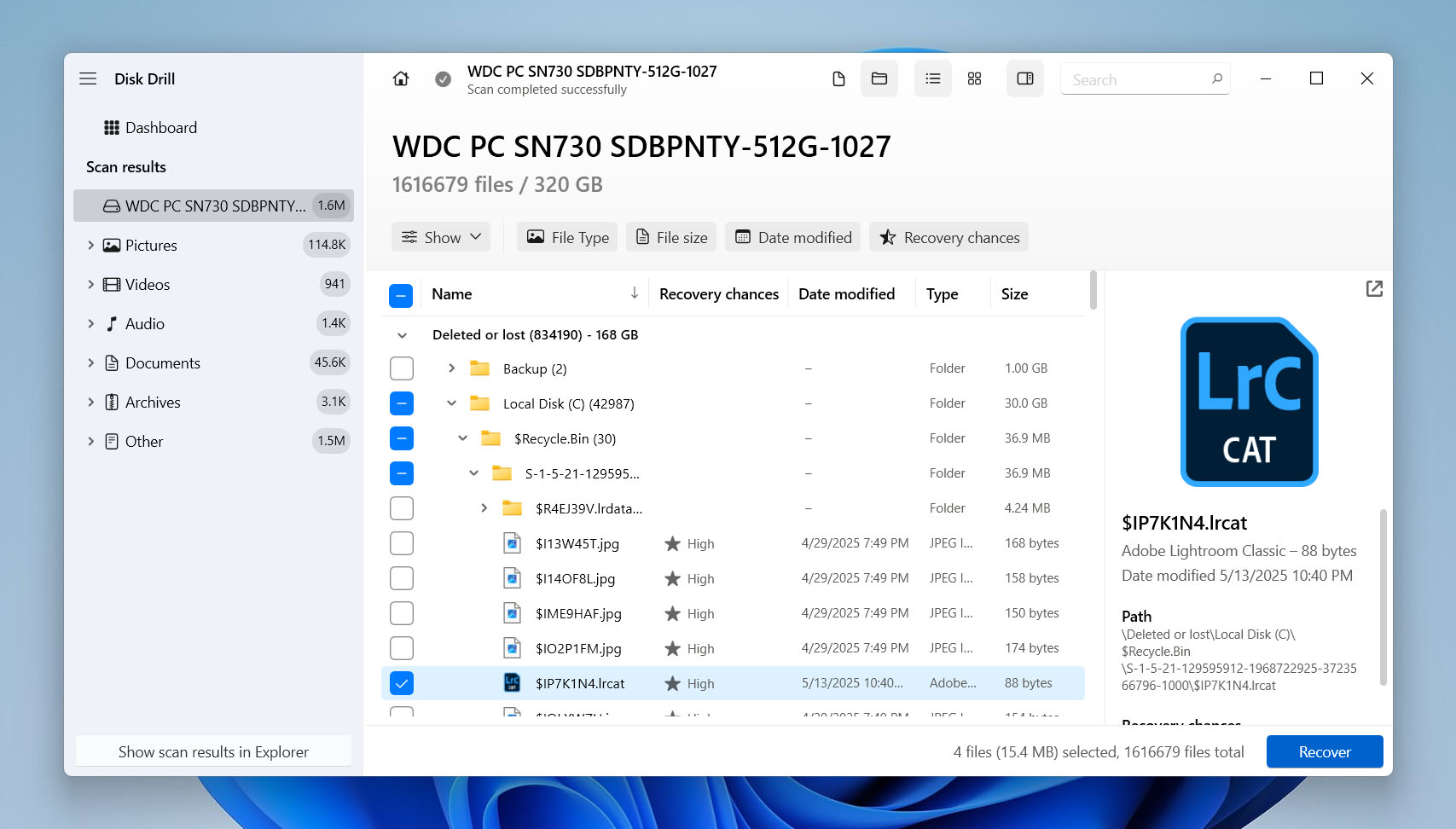
Task: Click the Audio note icon
Action: (112, 324)
